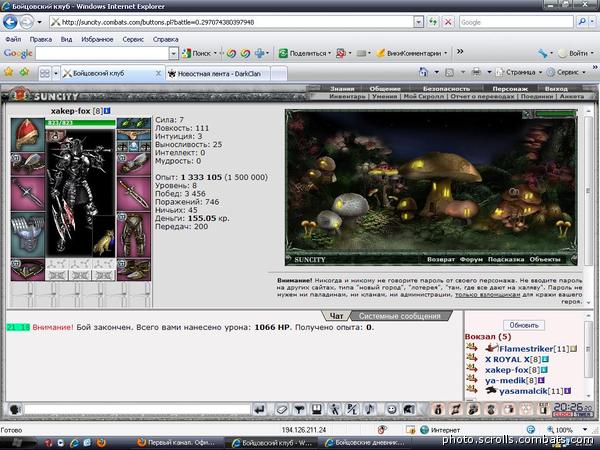The width and height of the screenshot is (600, 450).
Task: Click the Анкета link in the submenu
Action: [x=572, y=96]
